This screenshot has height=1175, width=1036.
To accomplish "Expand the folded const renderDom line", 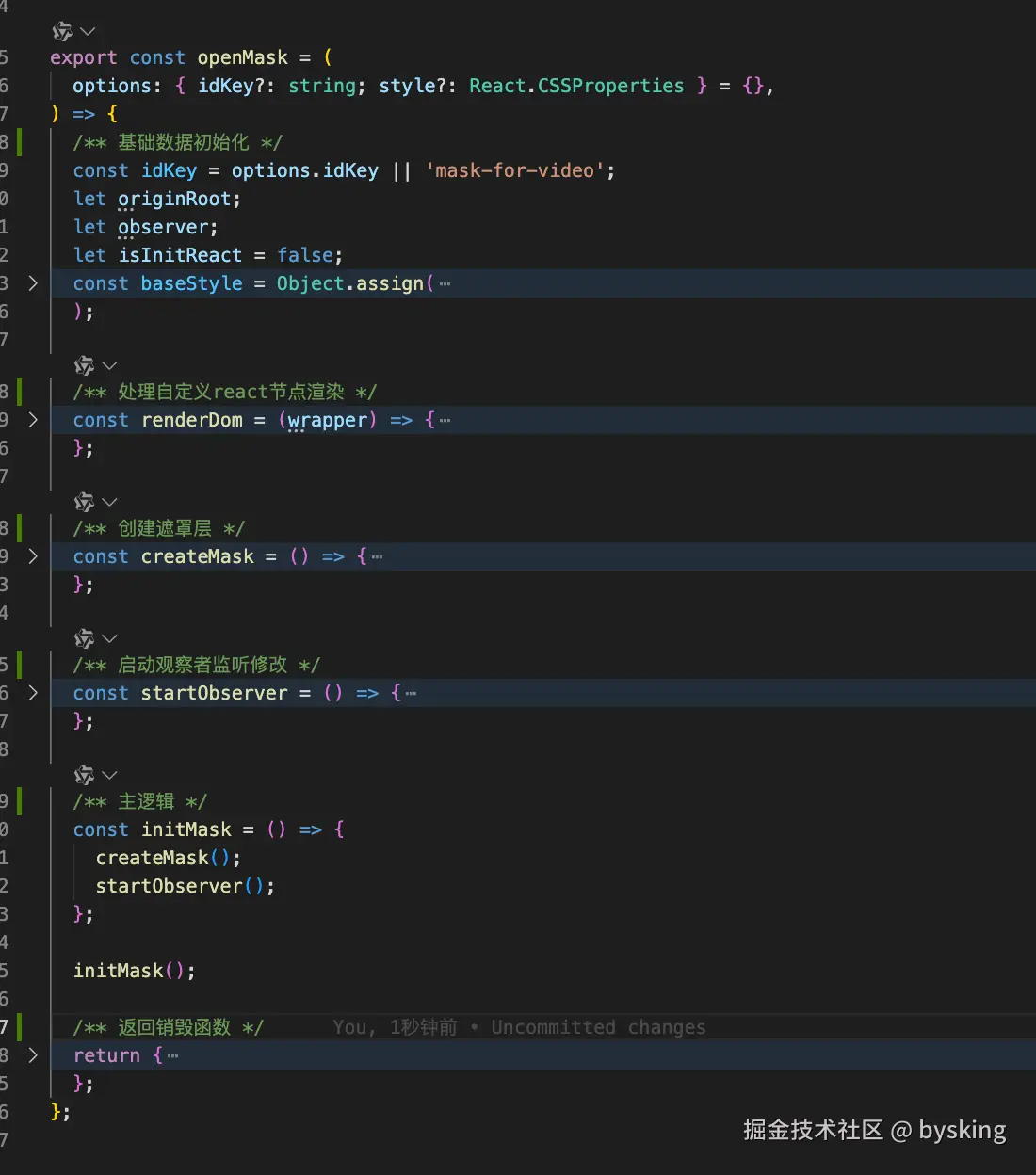I will pos(33,420).
